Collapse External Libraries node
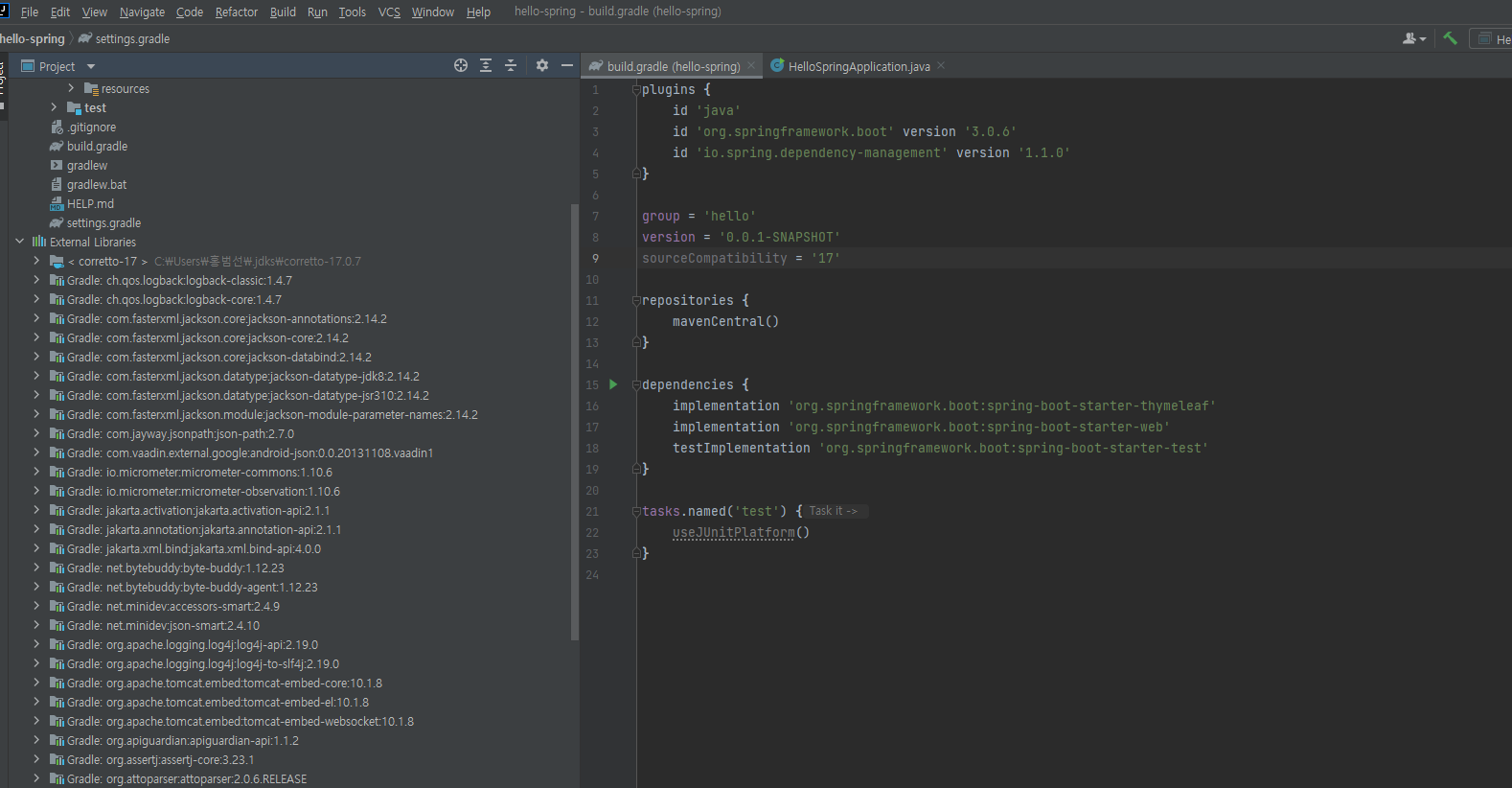1512x788 pixels. click(x=19, y=242)
